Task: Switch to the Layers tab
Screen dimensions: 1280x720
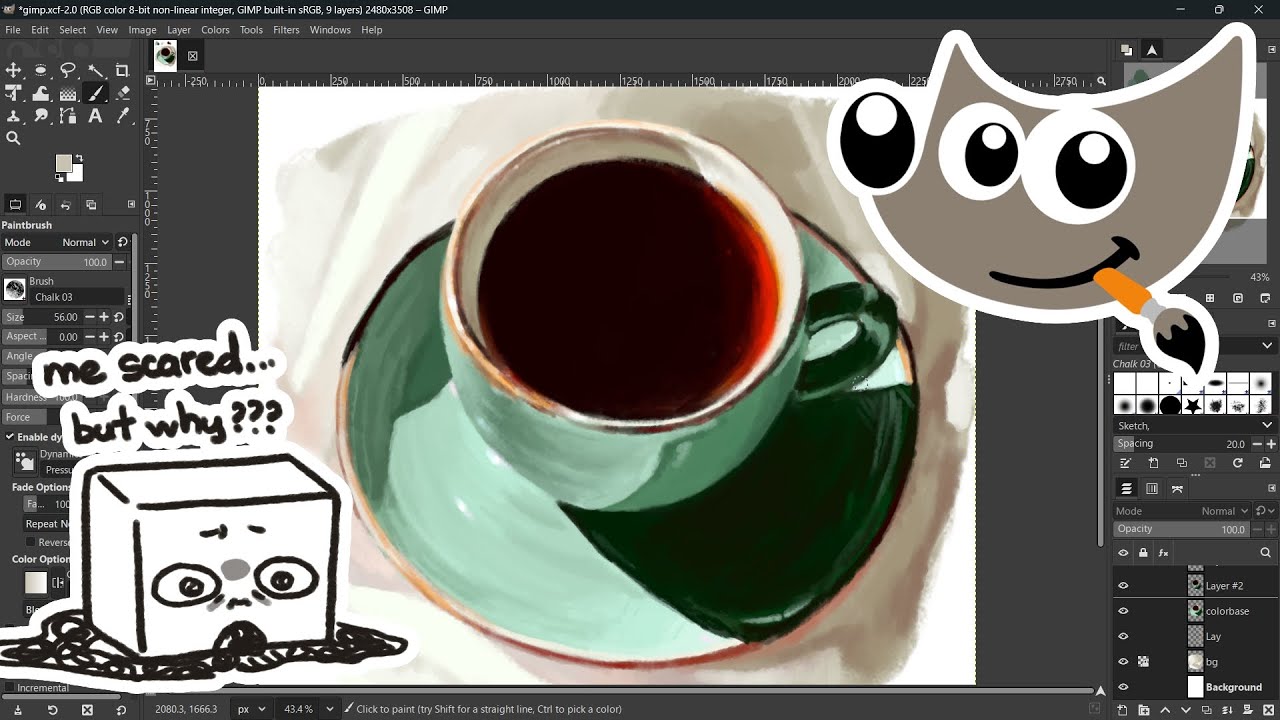Action: click(1127, 489)
